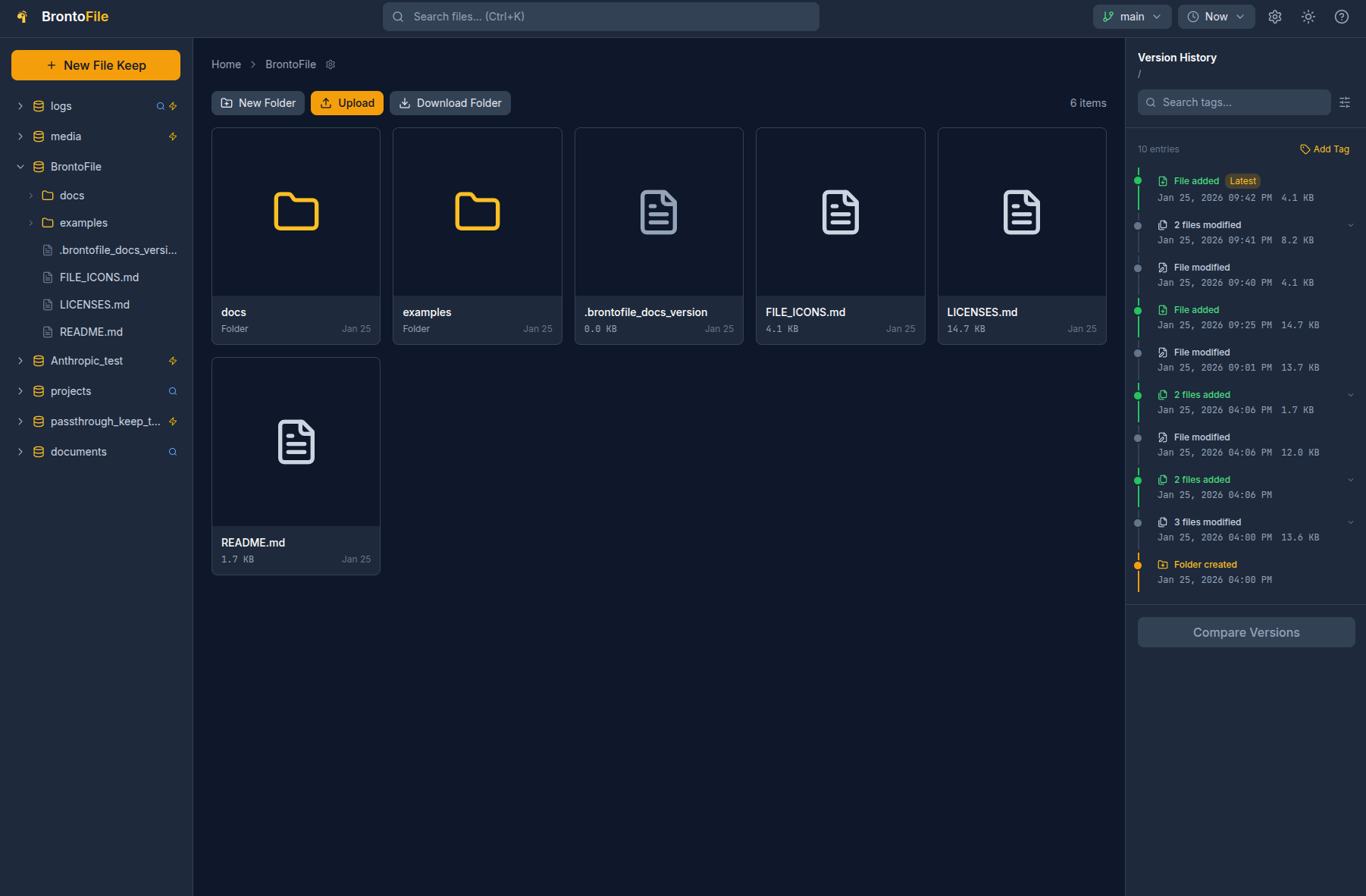Open the settings gear in the top bar

point(1274,16)
